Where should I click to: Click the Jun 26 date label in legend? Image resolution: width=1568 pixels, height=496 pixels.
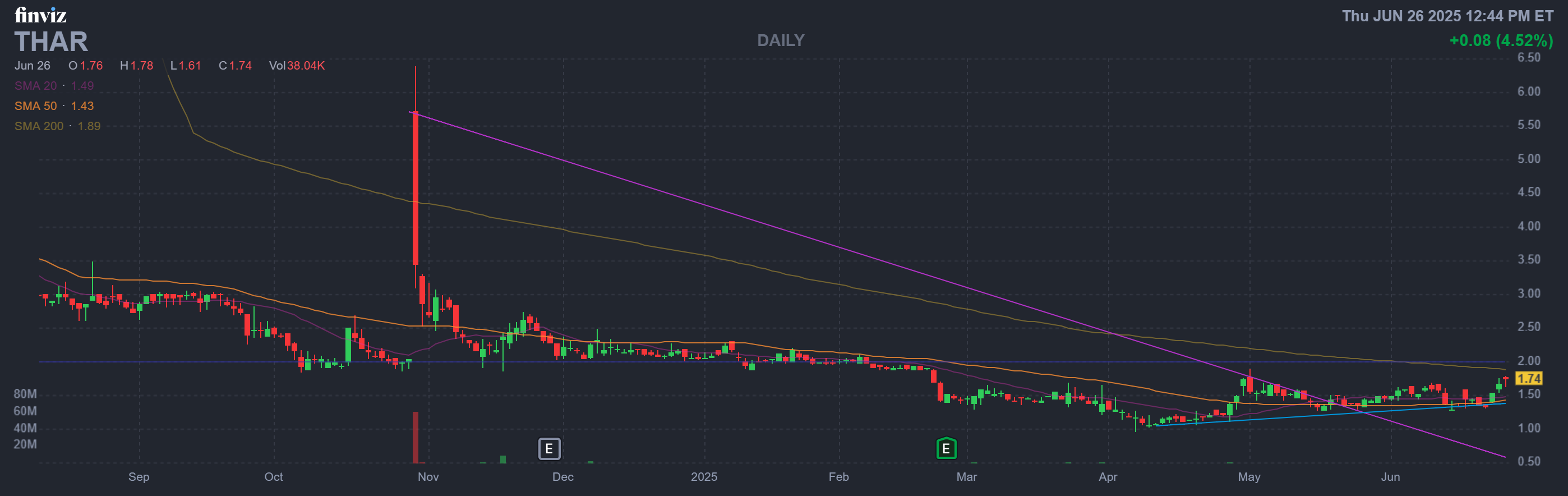point(33,66)
